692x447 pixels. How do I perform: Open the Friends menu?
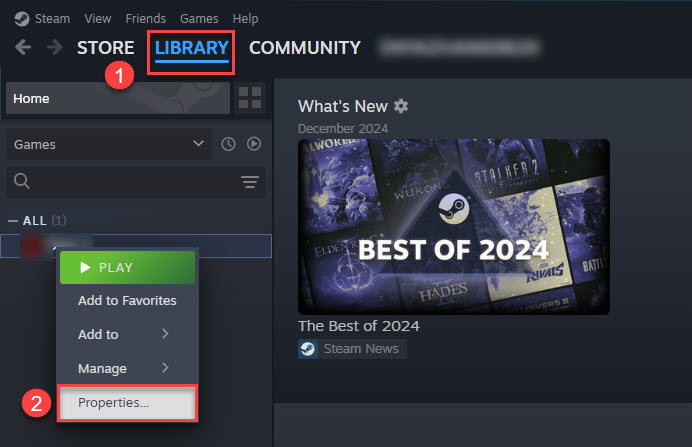click(146, 19)
